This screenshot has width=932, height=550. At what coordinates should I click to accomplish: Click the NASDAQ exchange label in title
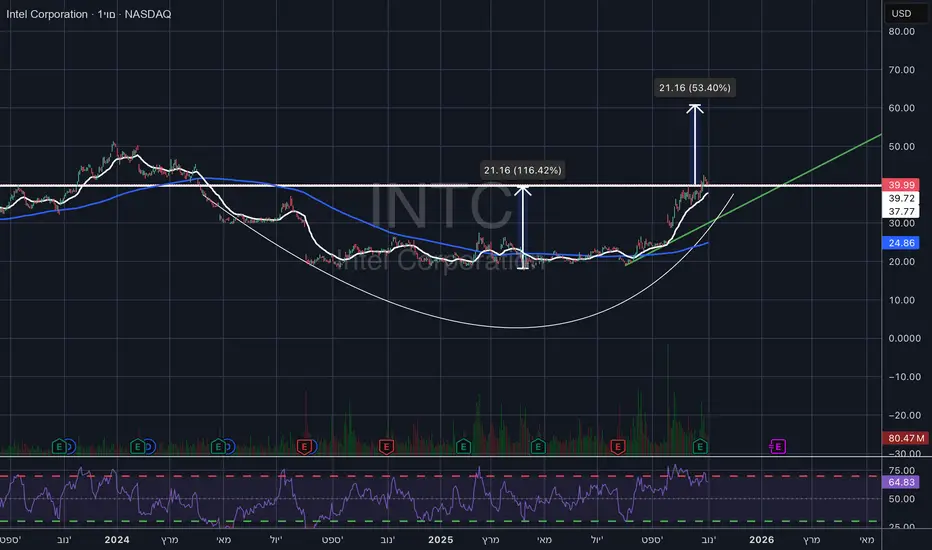click(x=148, y=14)
